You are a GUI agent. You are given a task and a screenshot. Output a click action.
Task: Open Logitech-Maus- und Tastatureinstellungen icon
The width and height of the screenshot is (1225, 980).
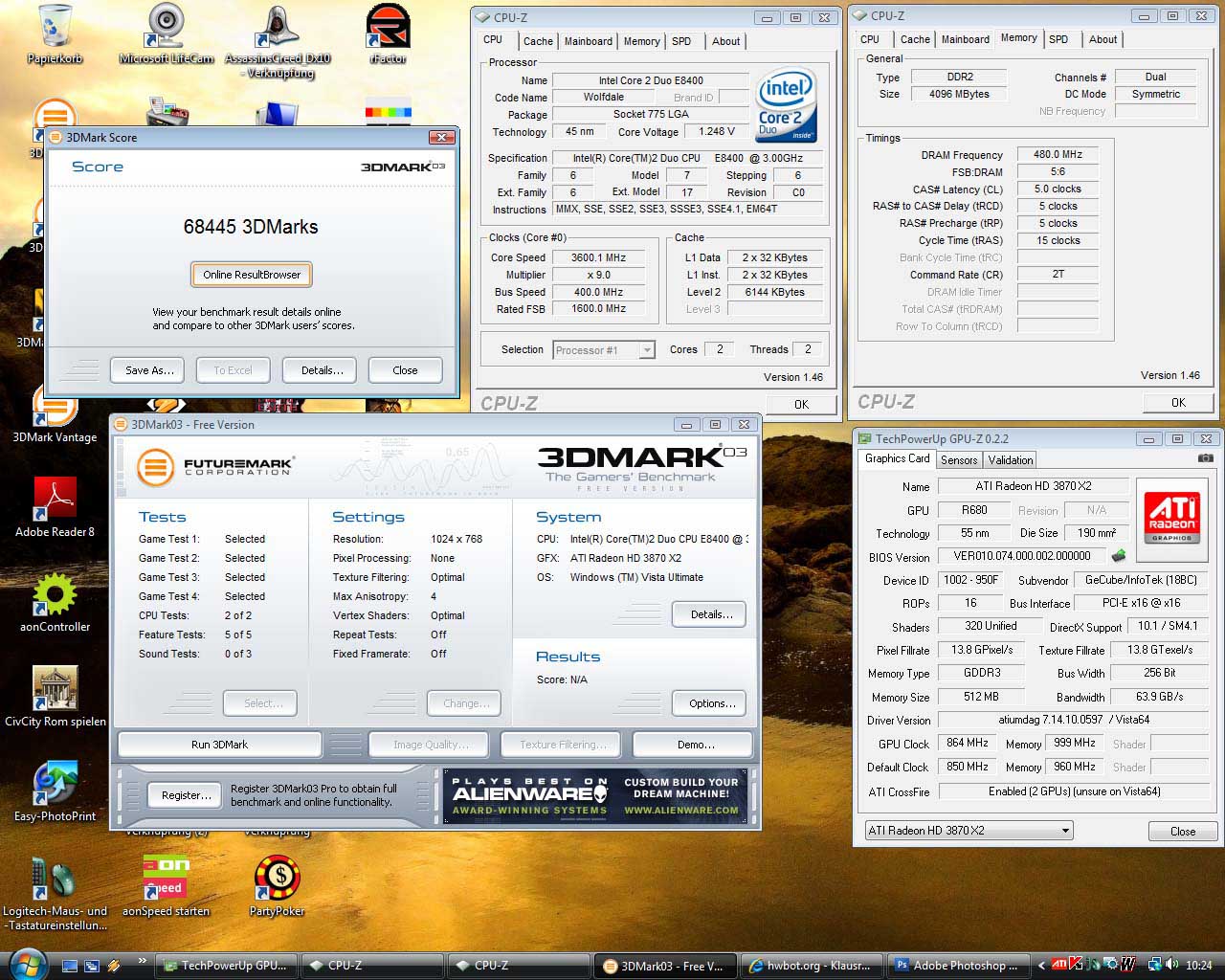pyautogui.click(x=55, y=894)
